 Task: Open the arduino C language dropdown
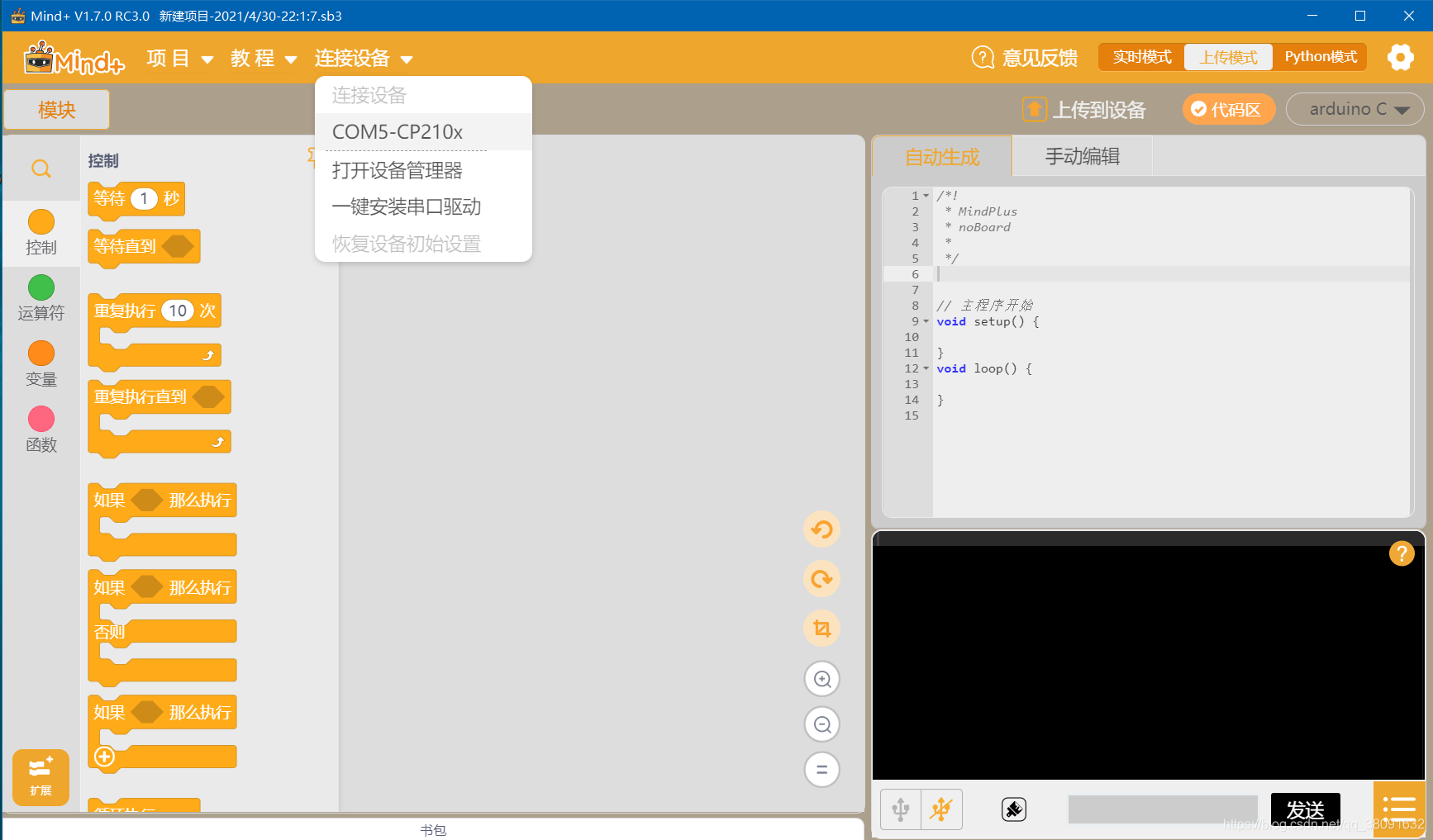click(x=1355, y=109)
